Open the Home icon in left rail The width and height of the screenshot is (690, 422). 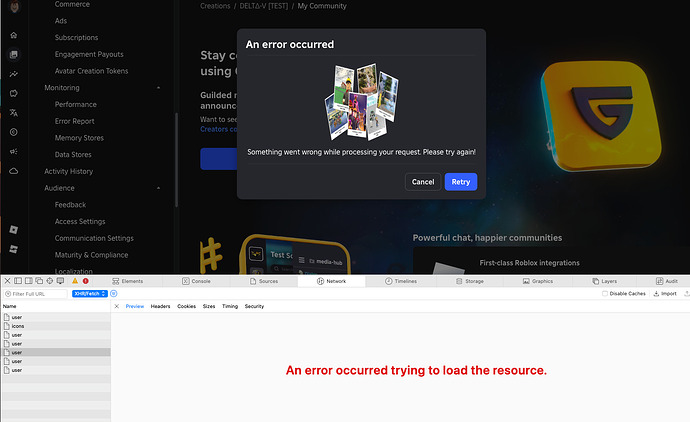click(x=14, y=35)
